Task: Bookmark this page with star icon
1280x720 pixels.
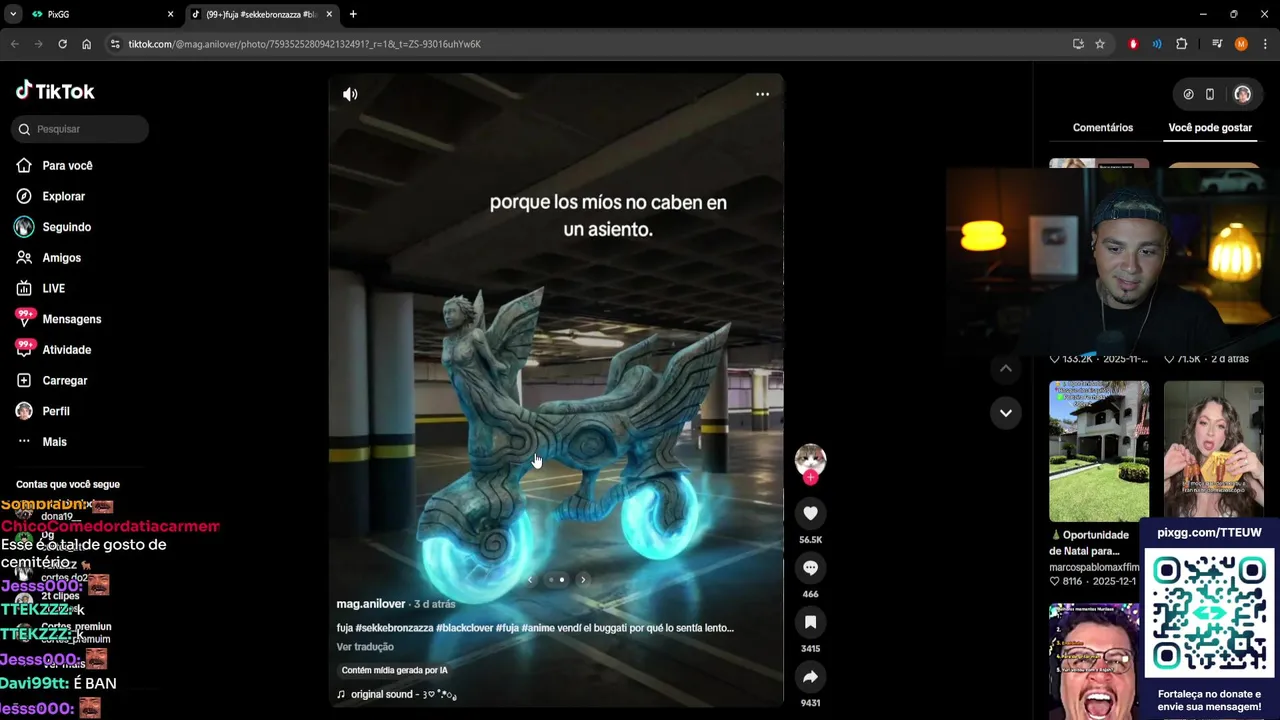Action: (x=1100, y=44)
